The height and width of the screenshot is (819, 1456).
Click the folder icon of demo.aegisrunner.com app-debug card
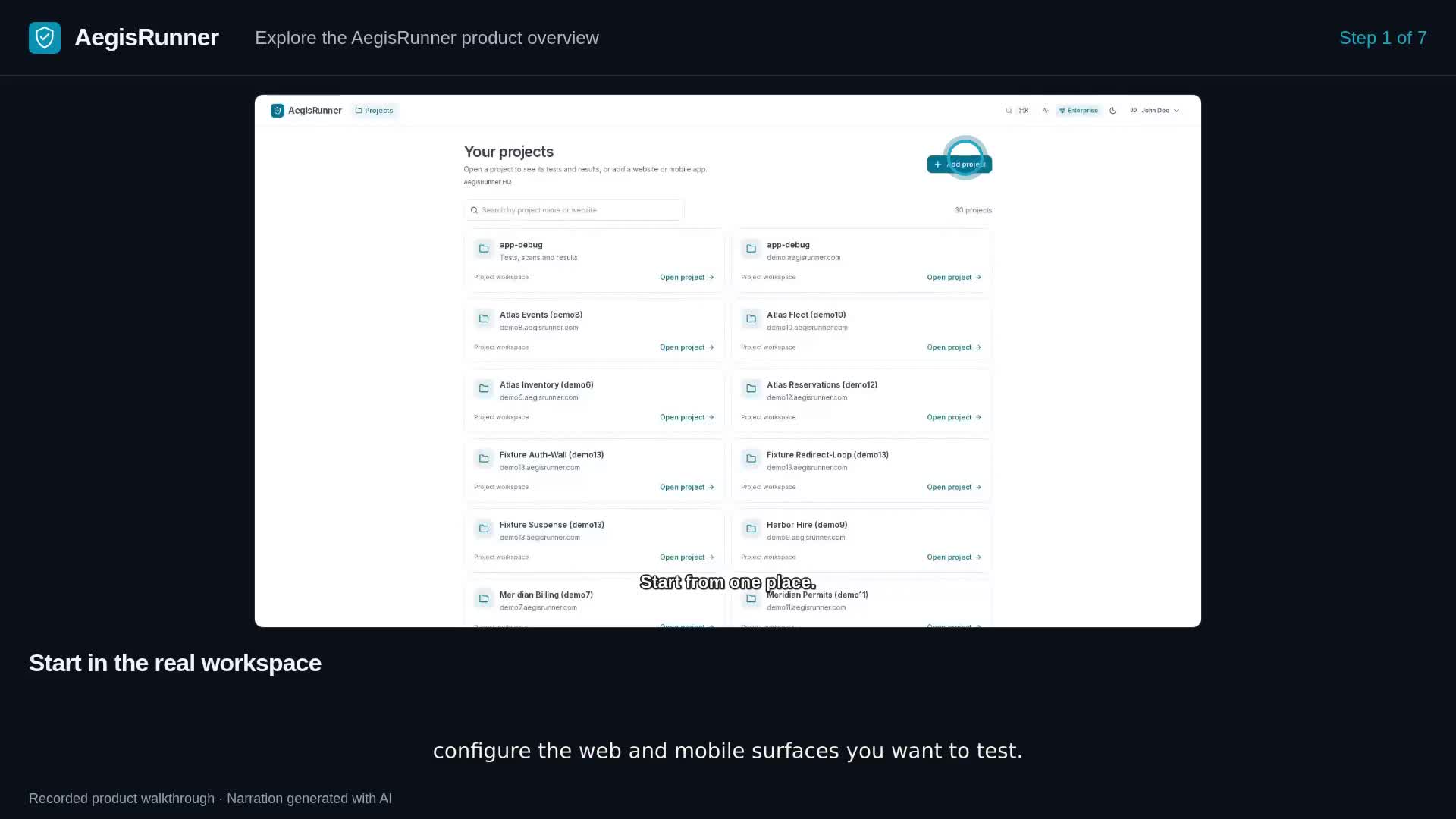(751, 249)
